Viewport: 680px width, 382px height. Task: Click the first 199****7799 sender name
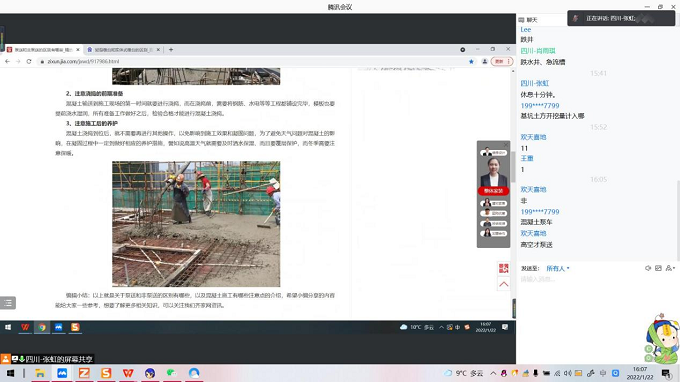(x=540, y=105)
